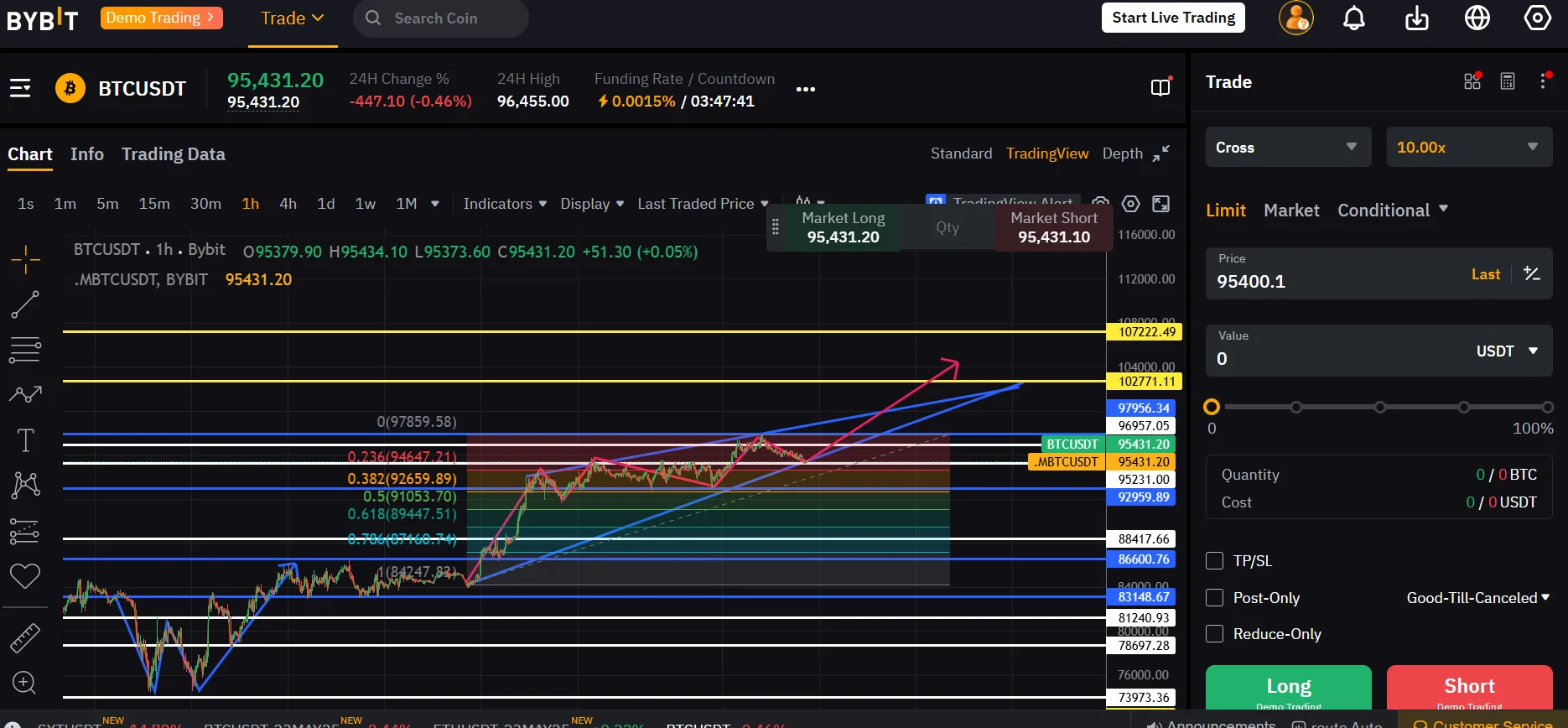Image resolution: width=1568 pixels, height=728 pixels.
Task: Click the heart favorites icon
Action: 25,576
